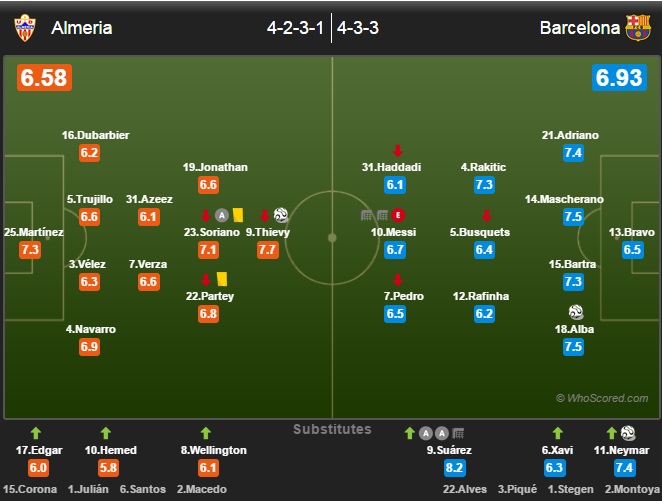Select player 14.Mascherano
The width and height of the screenshot is (662, 501).
click(564, 199)
